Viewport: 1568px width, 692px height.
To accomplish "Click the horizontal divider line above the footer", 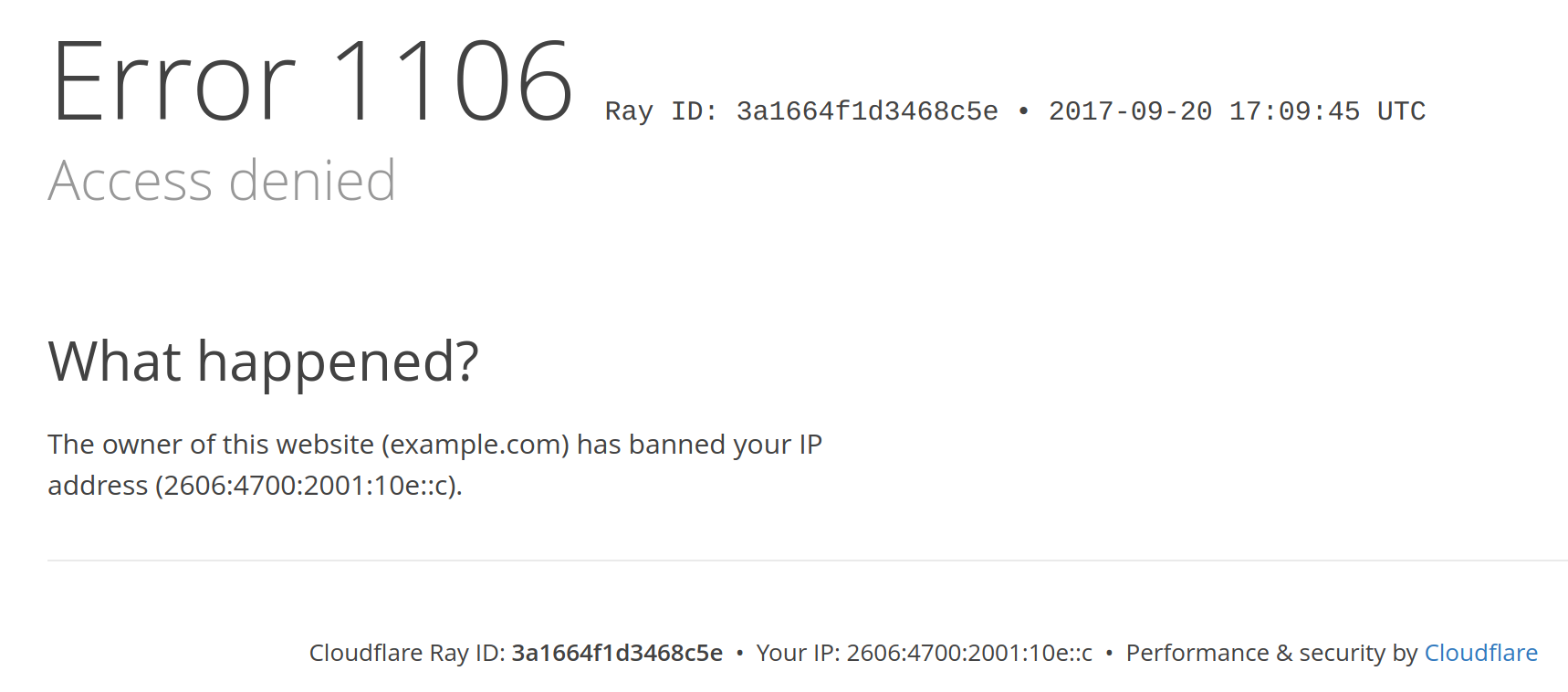I will [x=807, y=561].
